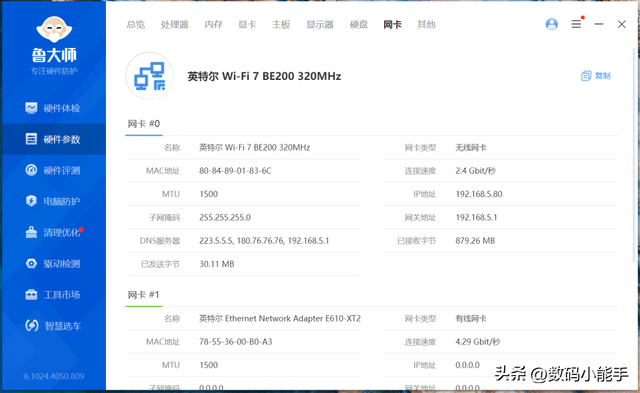Select 网卡 #1 section header
Screen dimensions: 640x393
click(144, 295)
